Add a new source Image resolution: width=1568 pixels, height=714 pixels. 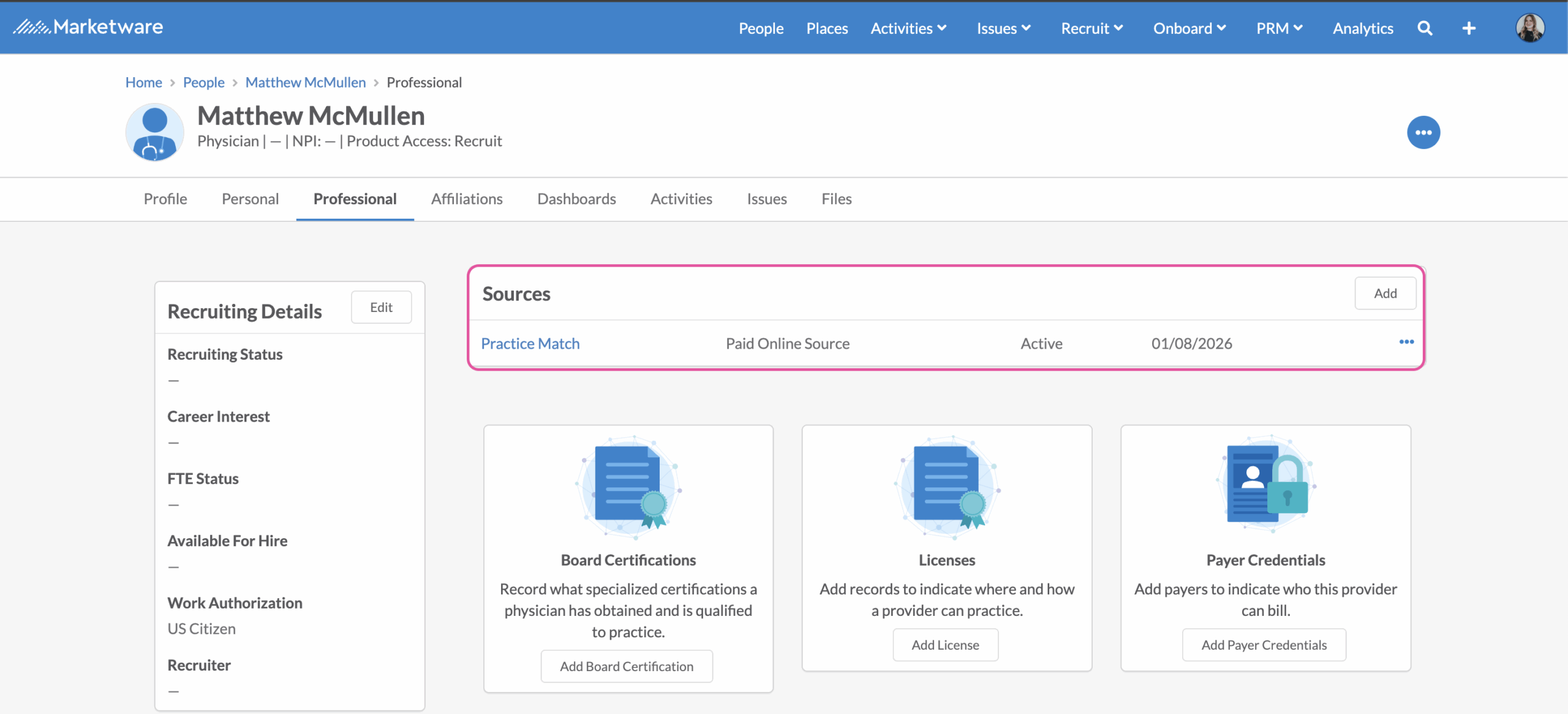1385,294
